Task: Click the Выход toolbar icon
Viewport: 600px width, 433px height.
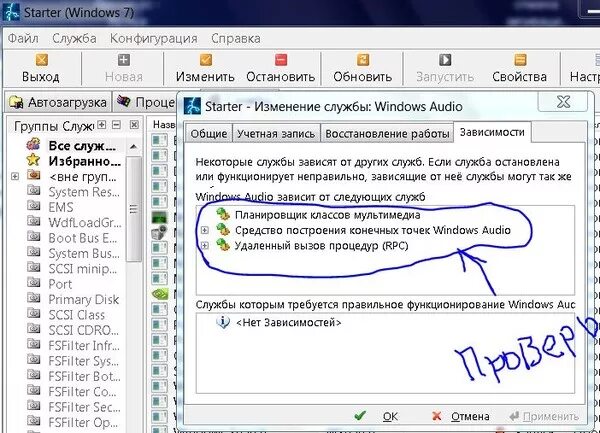Action: click(41, 60)
